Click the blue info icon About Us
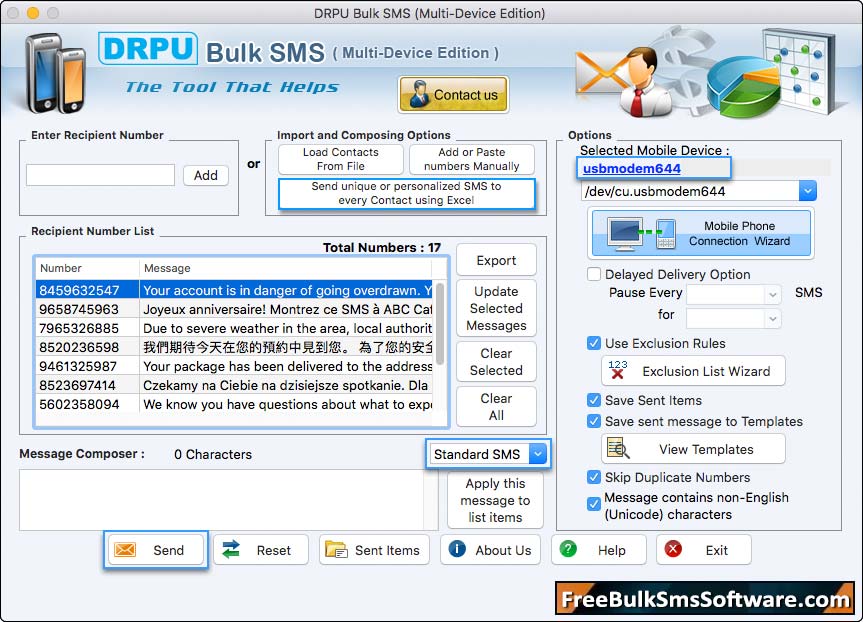Viewport: 863px width, 622px height. [x=457, y=549]
